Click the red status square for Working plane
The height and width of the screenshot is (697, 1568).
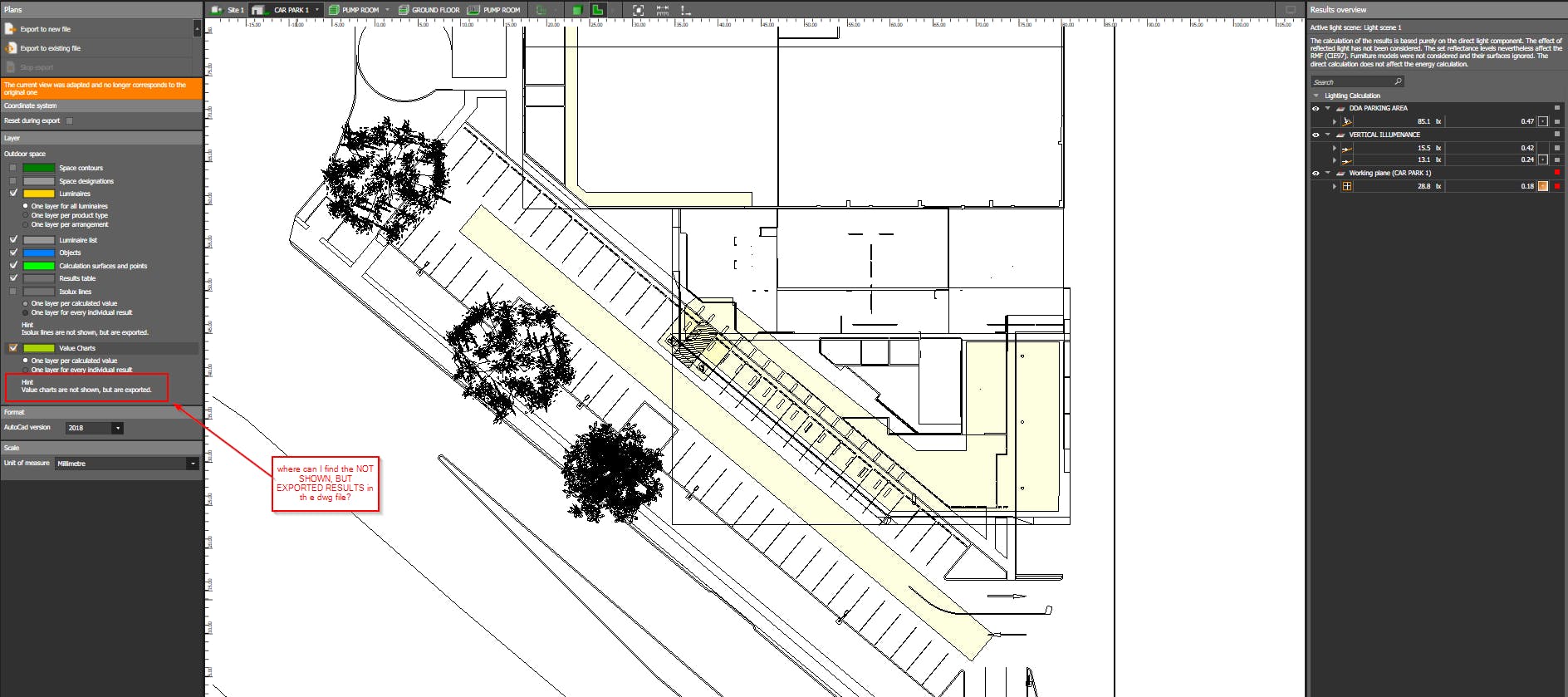(1557, 173)
